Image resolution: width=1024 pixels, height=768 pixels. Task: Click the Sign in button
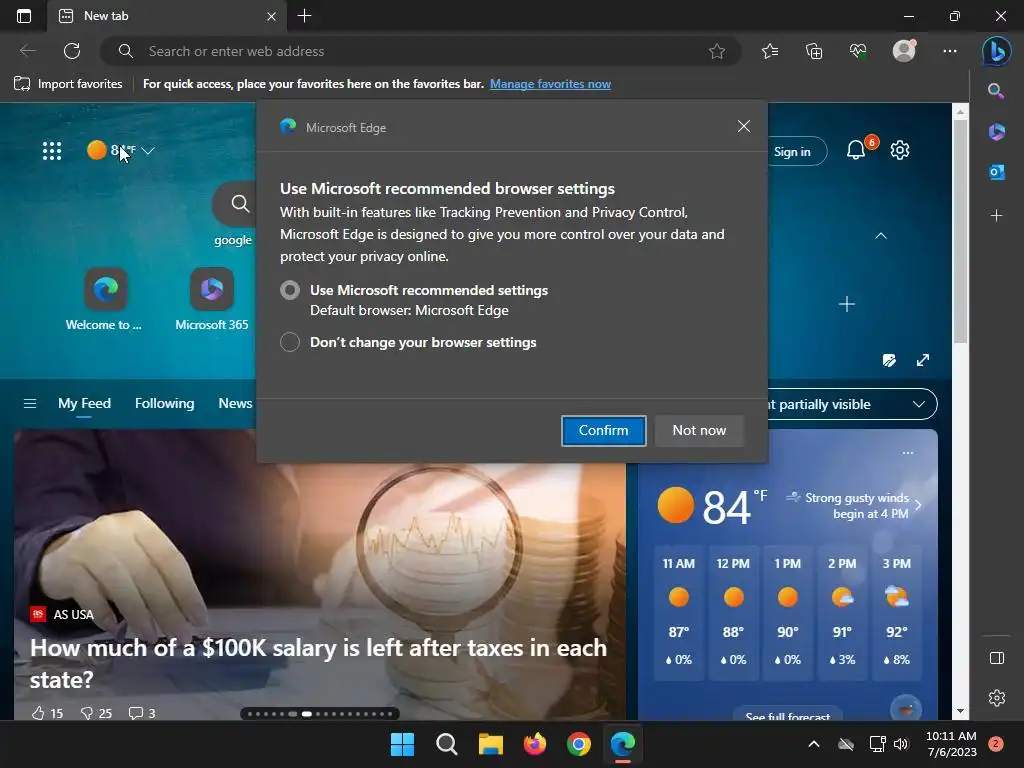click(795, 152)
